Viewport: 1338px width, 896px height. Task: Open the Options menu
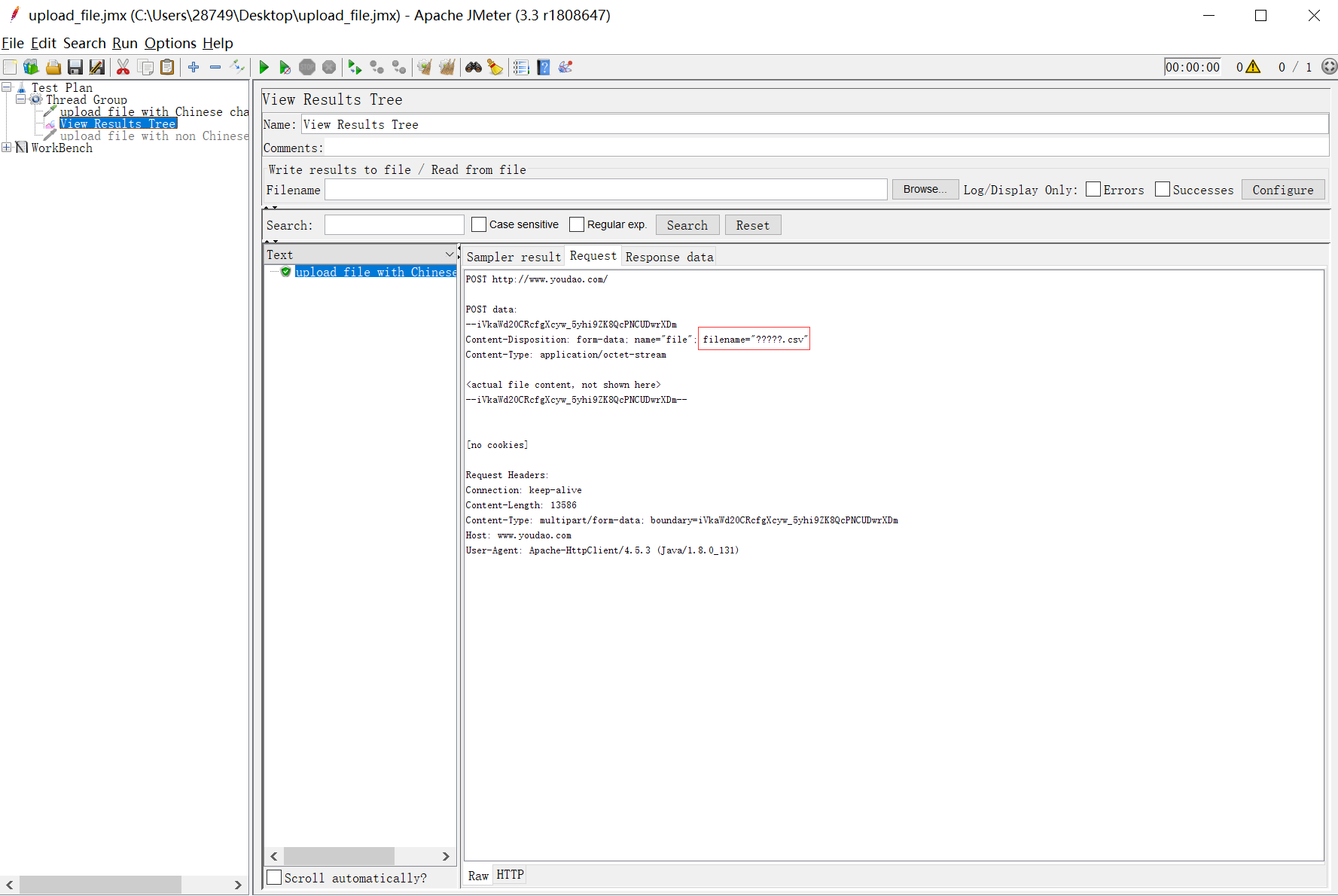click(x=170, y=43)
